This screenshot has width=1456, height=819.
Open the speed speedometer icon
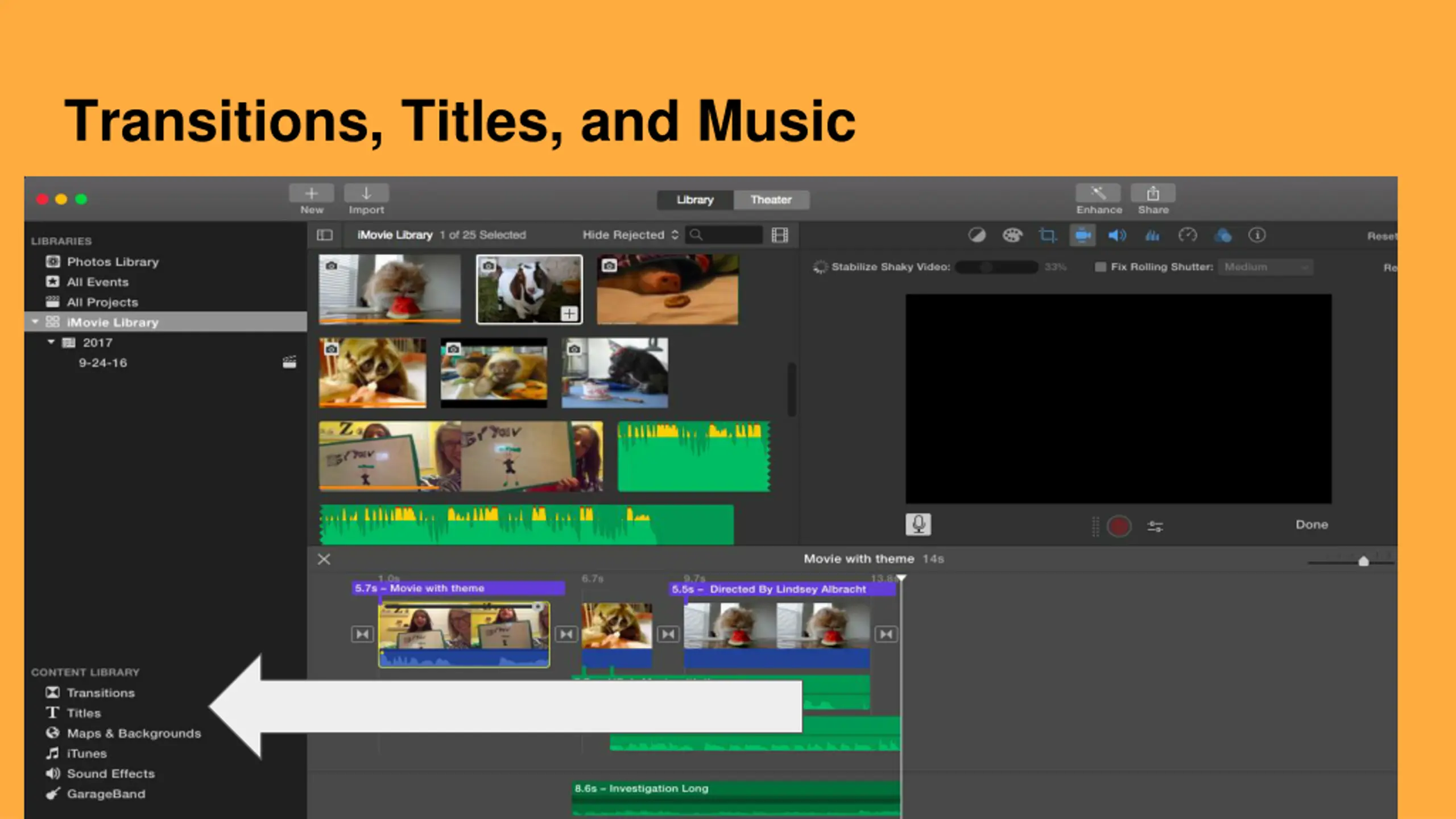1188,235
